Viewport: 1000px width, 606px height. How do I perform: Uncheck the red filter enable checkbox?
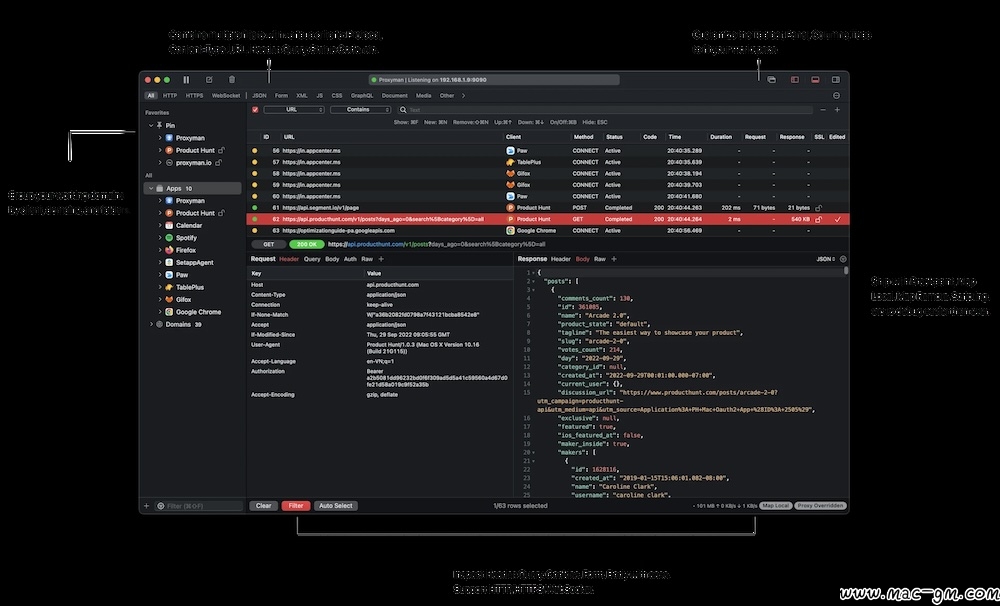click(255, 110)
